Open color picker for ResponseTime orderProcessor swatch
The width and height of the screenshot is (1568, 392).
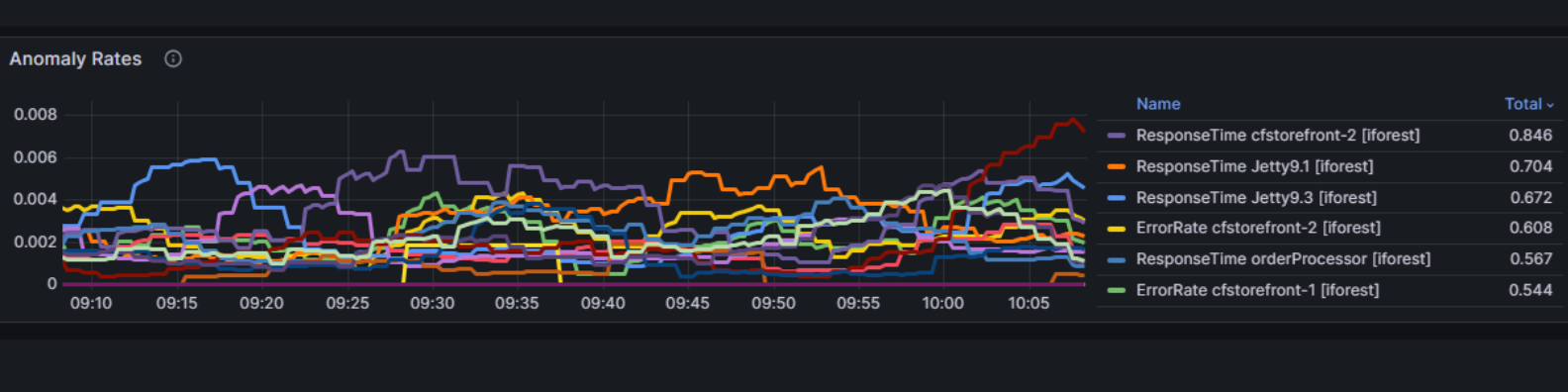coord(1117,259)
